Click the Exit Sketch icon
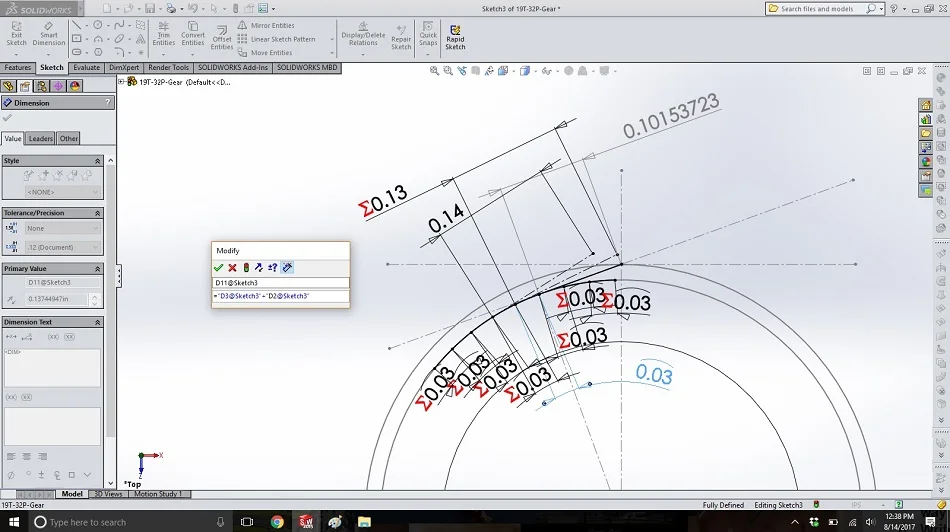The width and height of the screenshot is (950, 532). point(16,34)
